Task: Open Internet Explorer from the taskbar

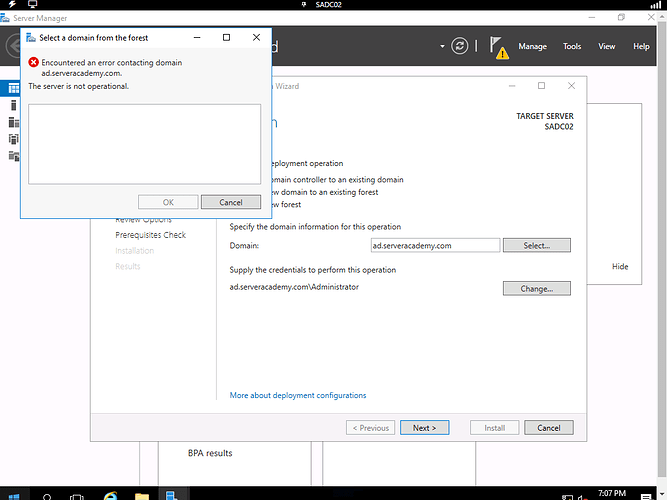Action: point(111,495)
